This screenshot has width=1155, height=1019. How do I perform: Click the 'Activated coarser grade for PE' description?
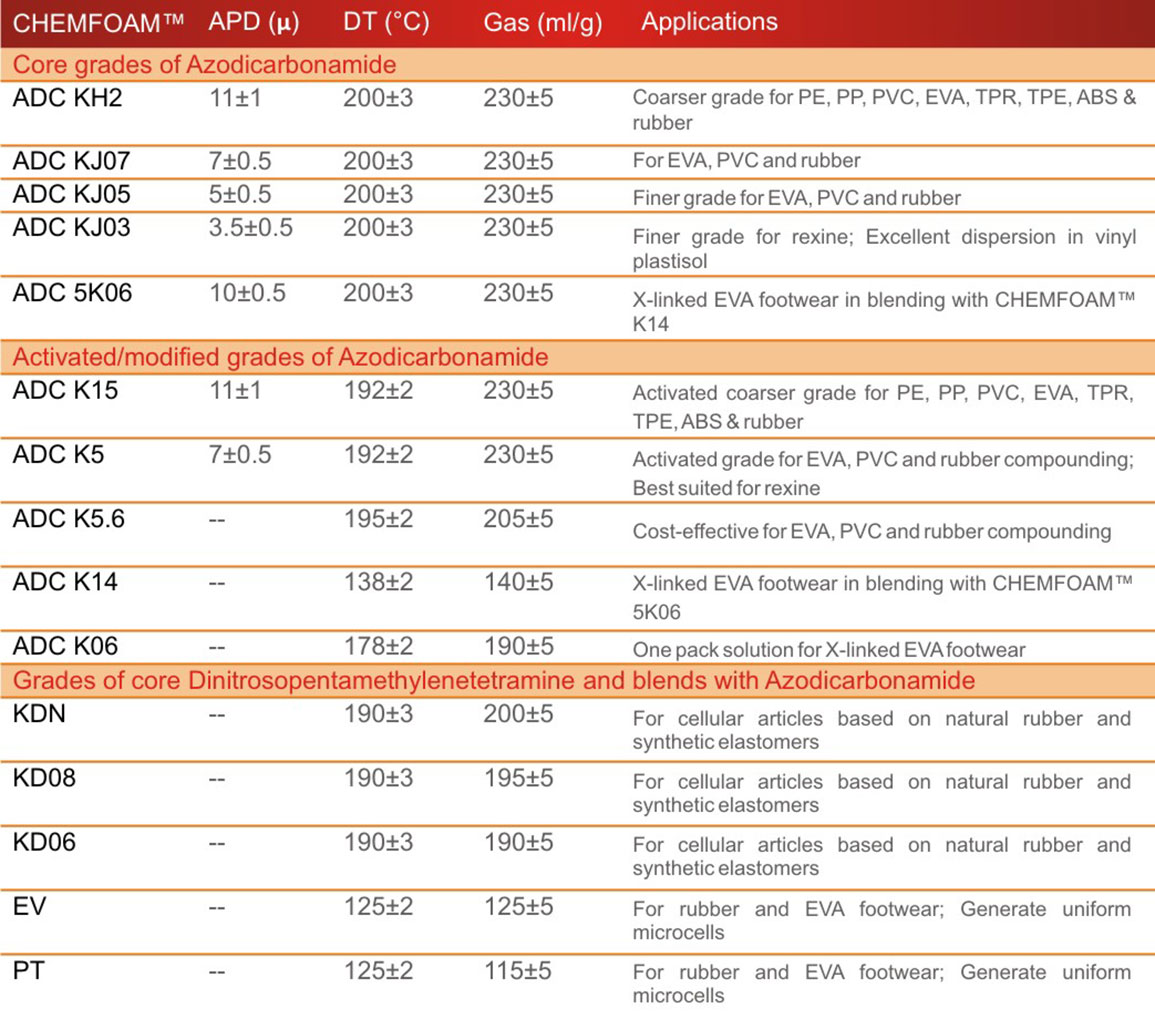point(882,407)
